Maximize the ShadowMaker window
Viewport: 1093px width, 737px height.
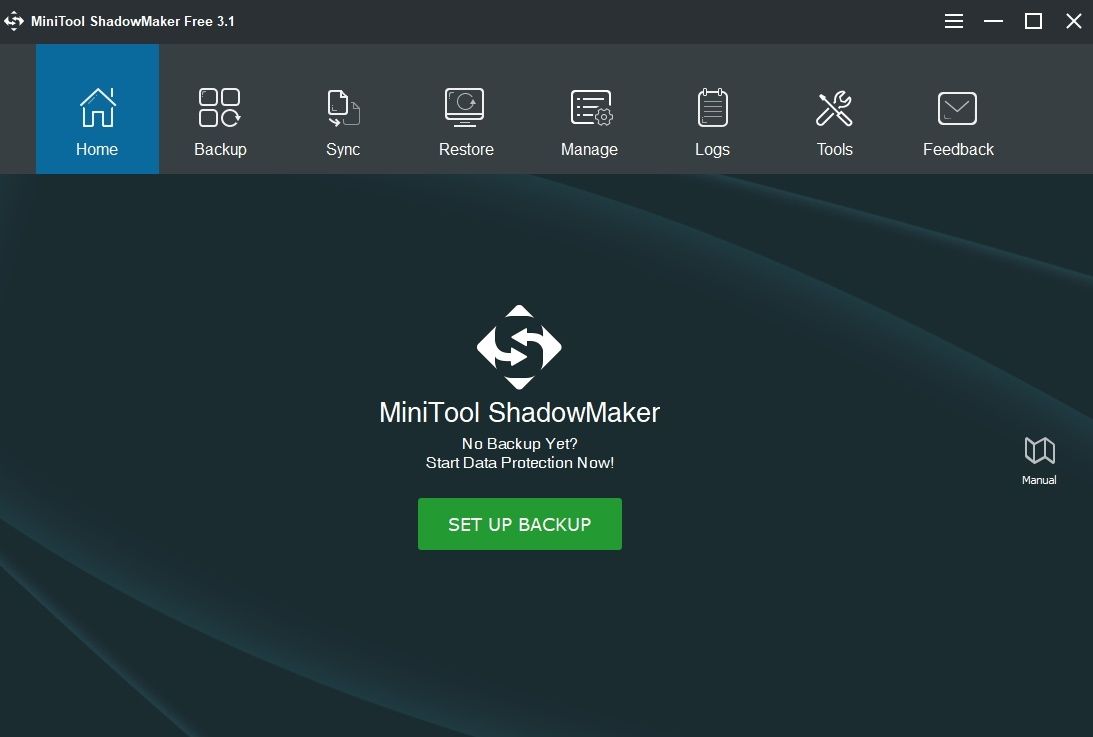pyautogui.click(x=1033, y=21)
